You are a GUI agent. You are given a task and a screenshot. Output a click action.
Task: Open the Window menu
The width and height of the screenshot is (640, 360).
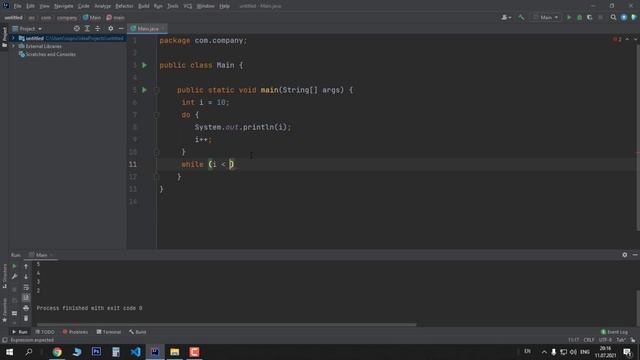click(x=205, y=6)
